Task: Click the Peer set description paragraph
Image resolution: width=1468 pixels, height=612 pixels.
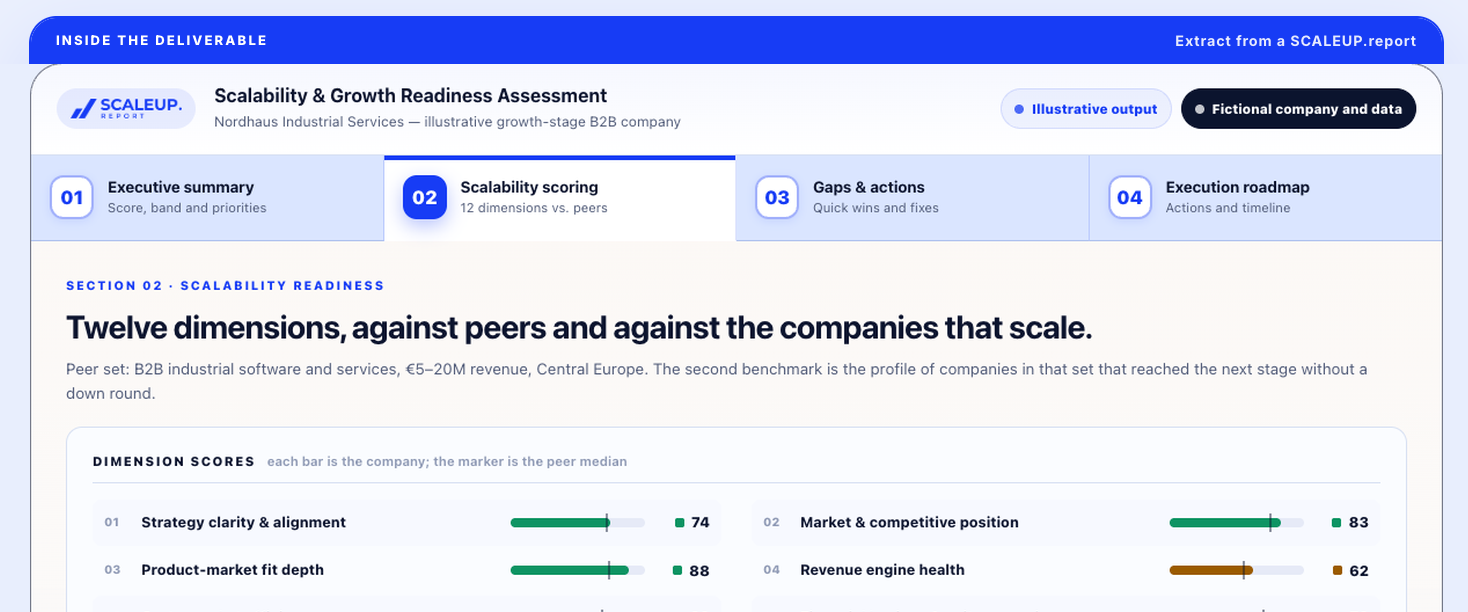Action: (x=716, y=381)
